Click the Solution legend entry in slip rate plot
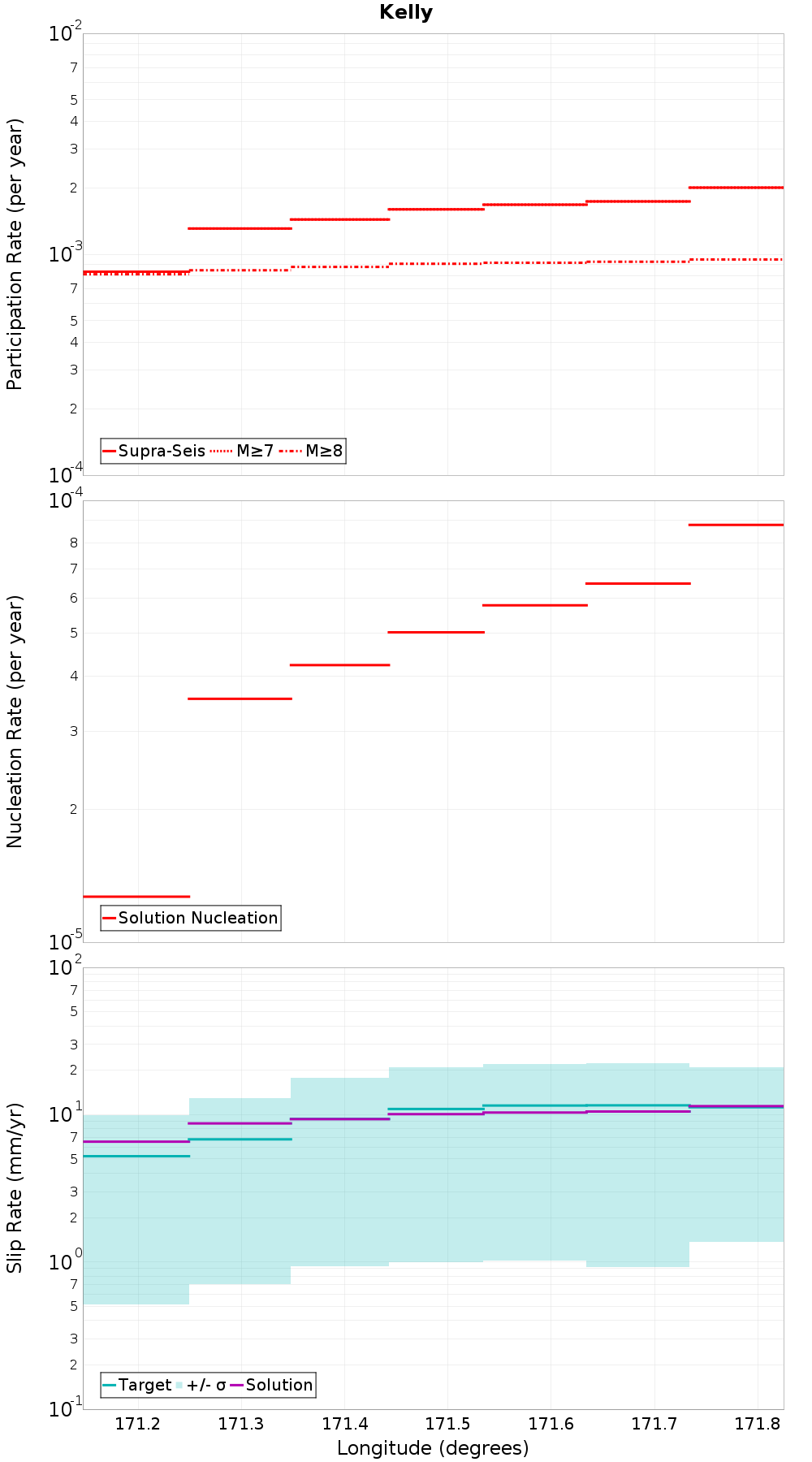Screen dimensions: 812x1462 tap(271, 1385)
